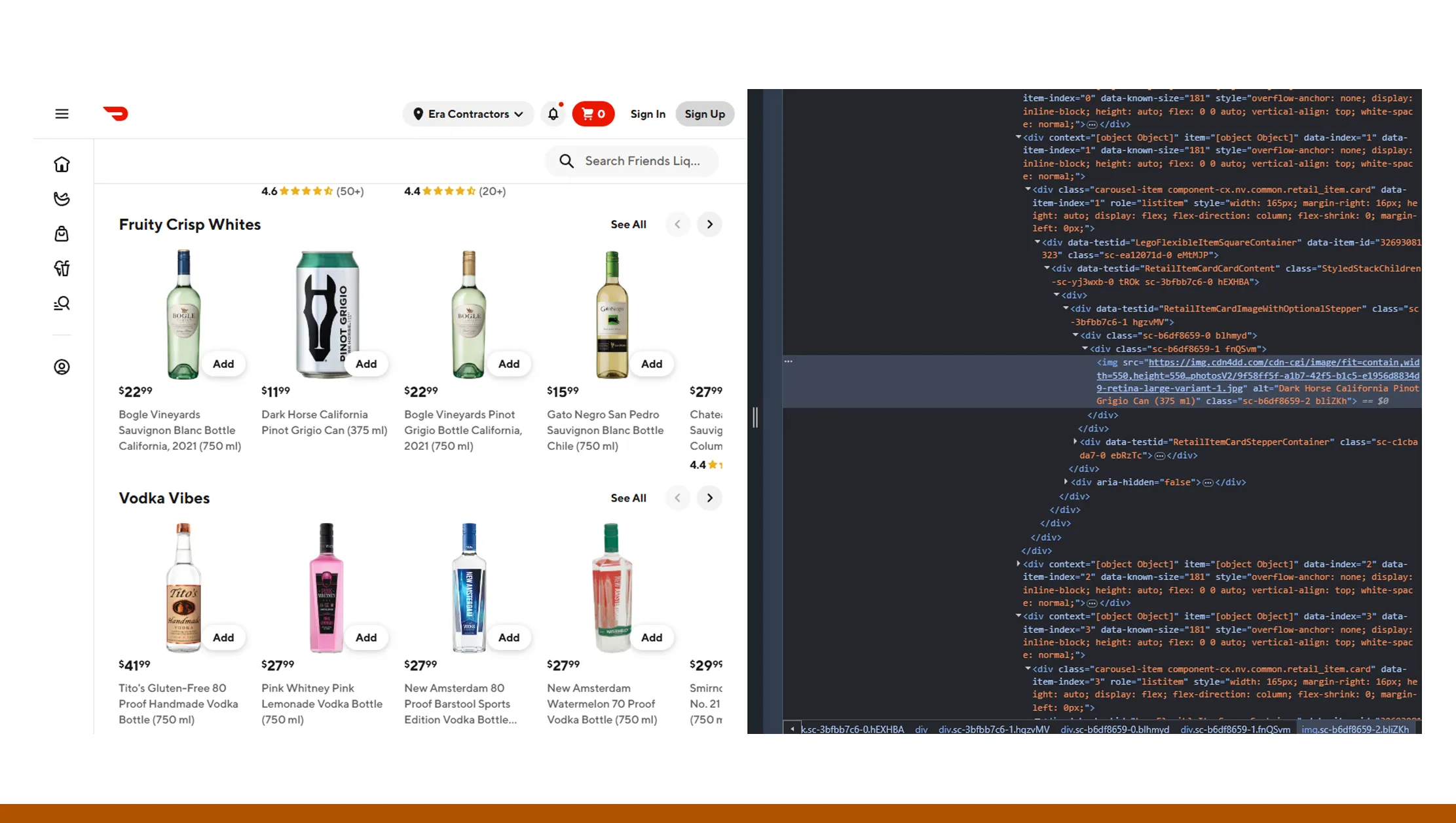Advance the Fruity Crisp Whites carousel forward
Screen dimensions: 1456x823
pos(709,224)
